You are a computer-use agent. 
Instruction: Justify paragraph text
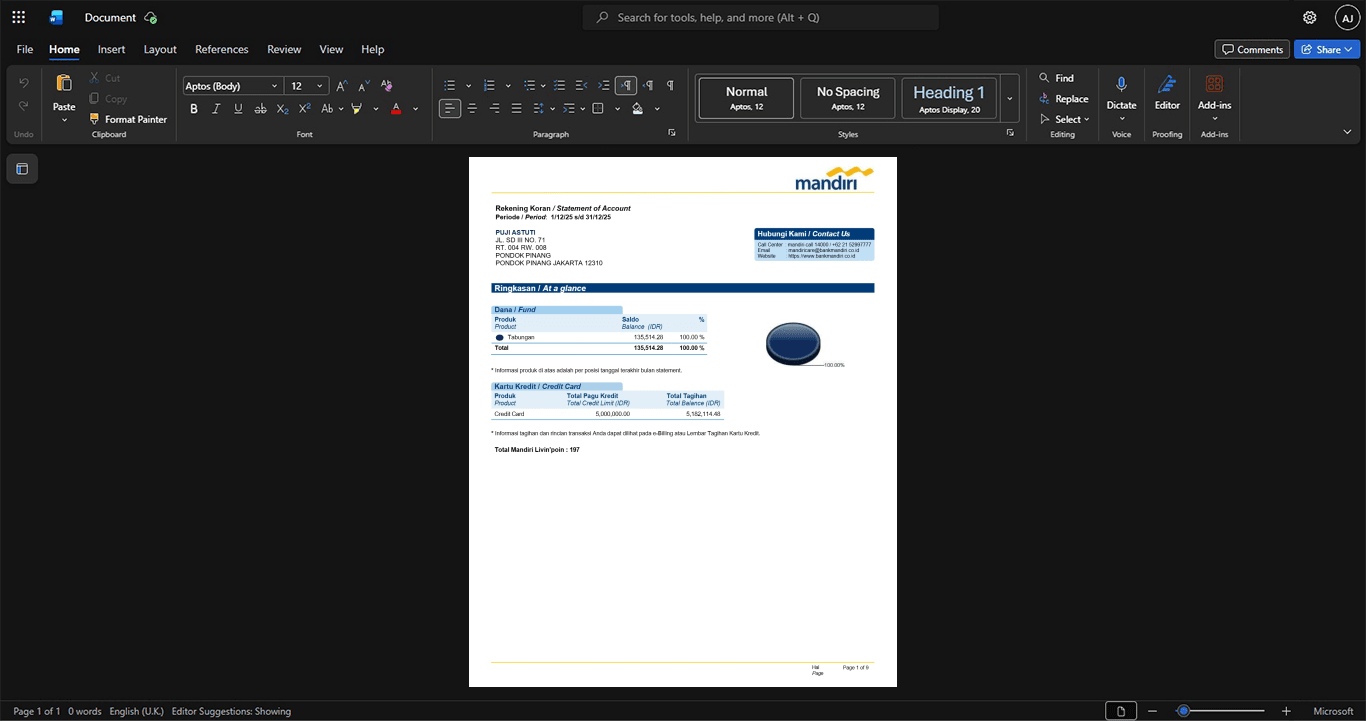pyautogui.click(x=516, y=108)
